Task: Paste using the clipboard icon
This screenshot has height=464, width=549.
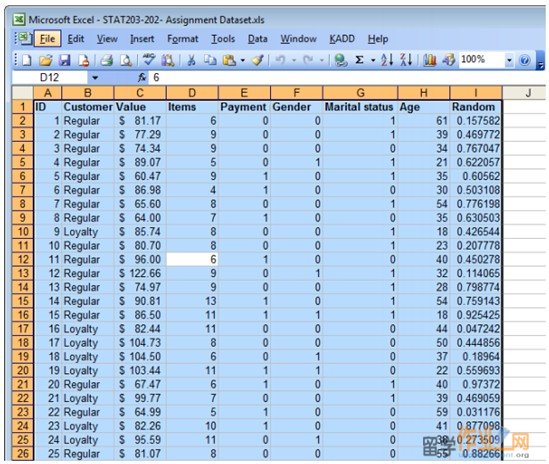Action: point(229,61)
